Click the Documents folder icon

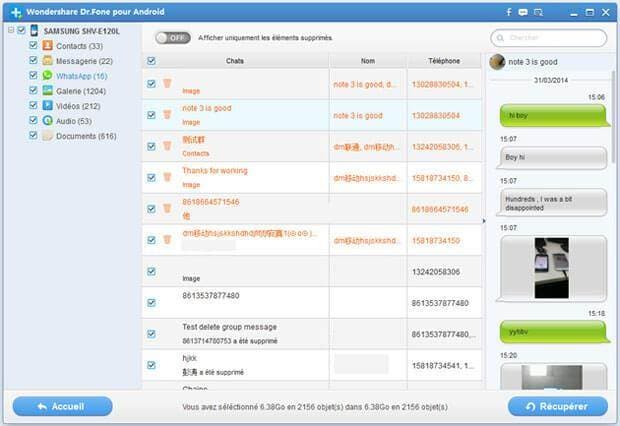[x=47, y=136]
